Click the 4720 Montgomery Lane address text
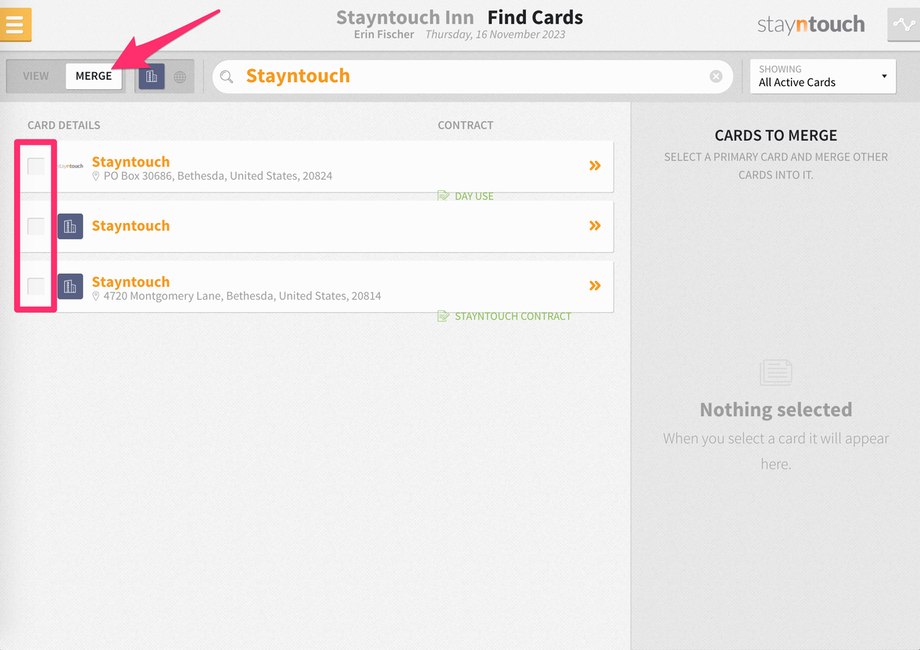Screen dimensions: 920x650 (242, 296)
